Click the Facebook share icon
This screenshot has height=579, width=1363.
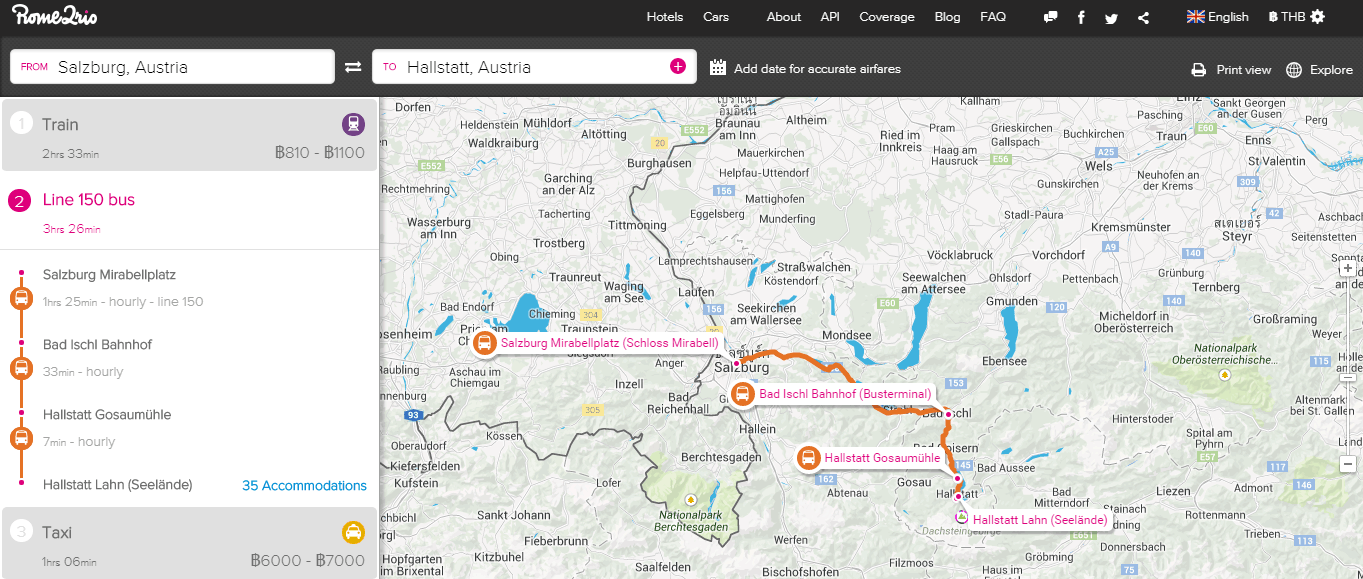[1081, 17]
